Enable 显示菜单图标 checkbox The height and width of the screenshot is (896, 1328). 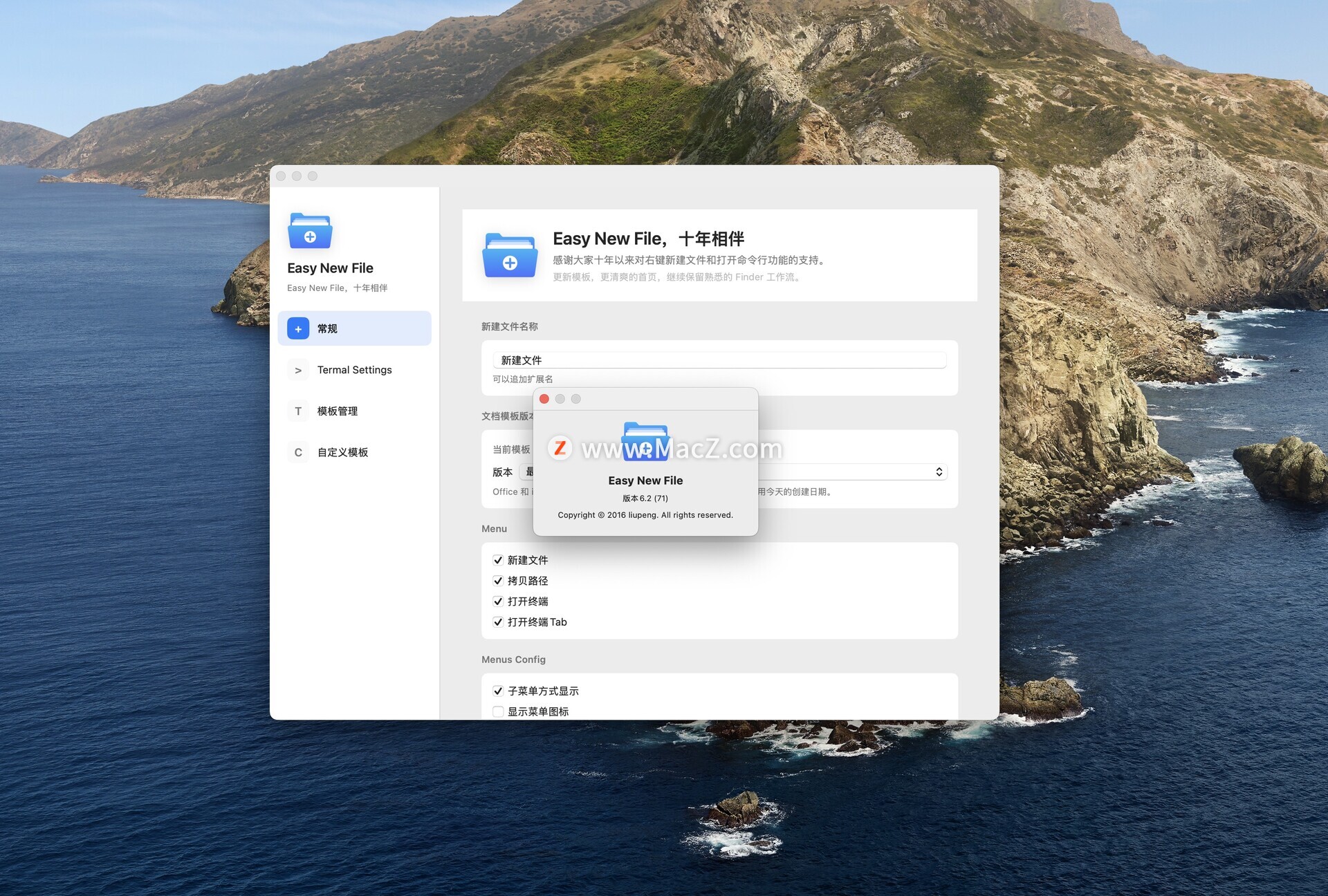point(498,711)
